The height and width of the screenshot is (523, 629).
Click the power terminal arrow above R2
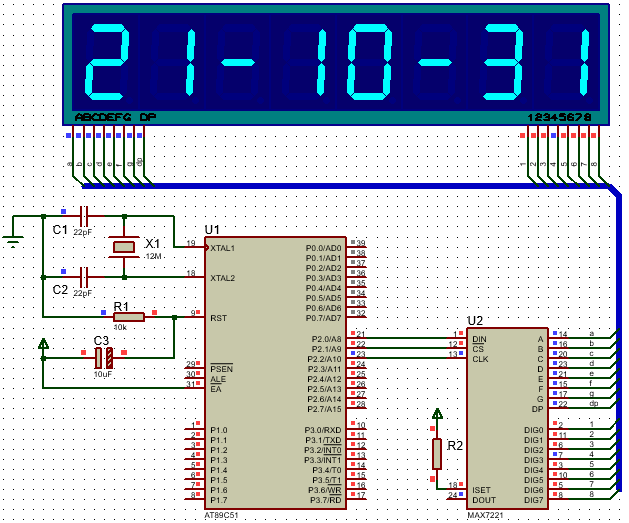point(437,414)
